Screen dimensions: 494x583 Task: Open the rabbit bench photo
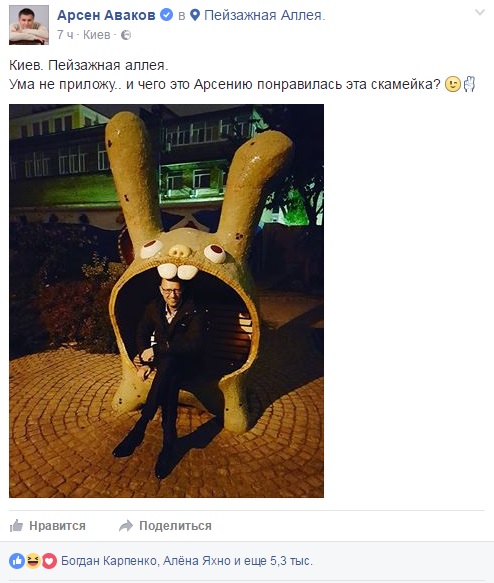(x=167, y=301)
